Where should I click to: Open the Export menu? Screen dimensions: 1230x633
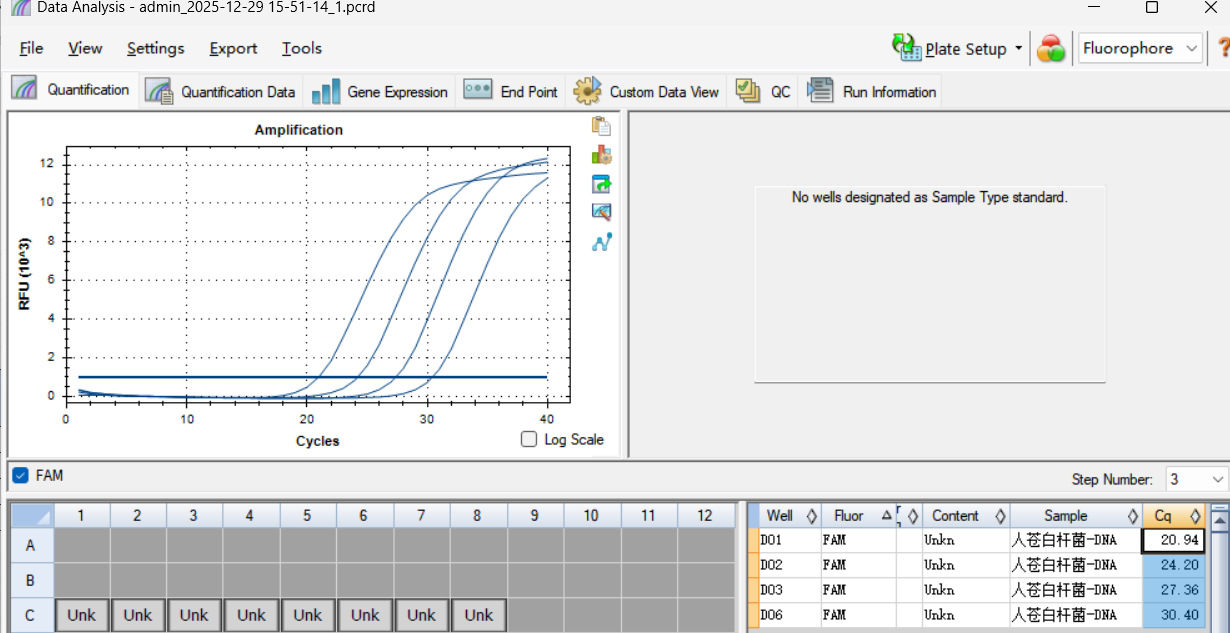pos(233,48)
